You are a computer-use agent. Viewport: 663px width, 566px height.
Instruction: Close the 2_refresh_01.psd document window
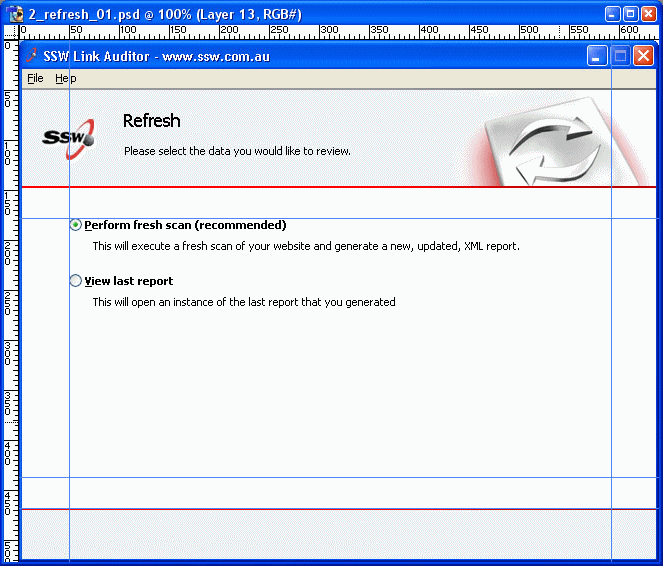[x=649, y=14]
